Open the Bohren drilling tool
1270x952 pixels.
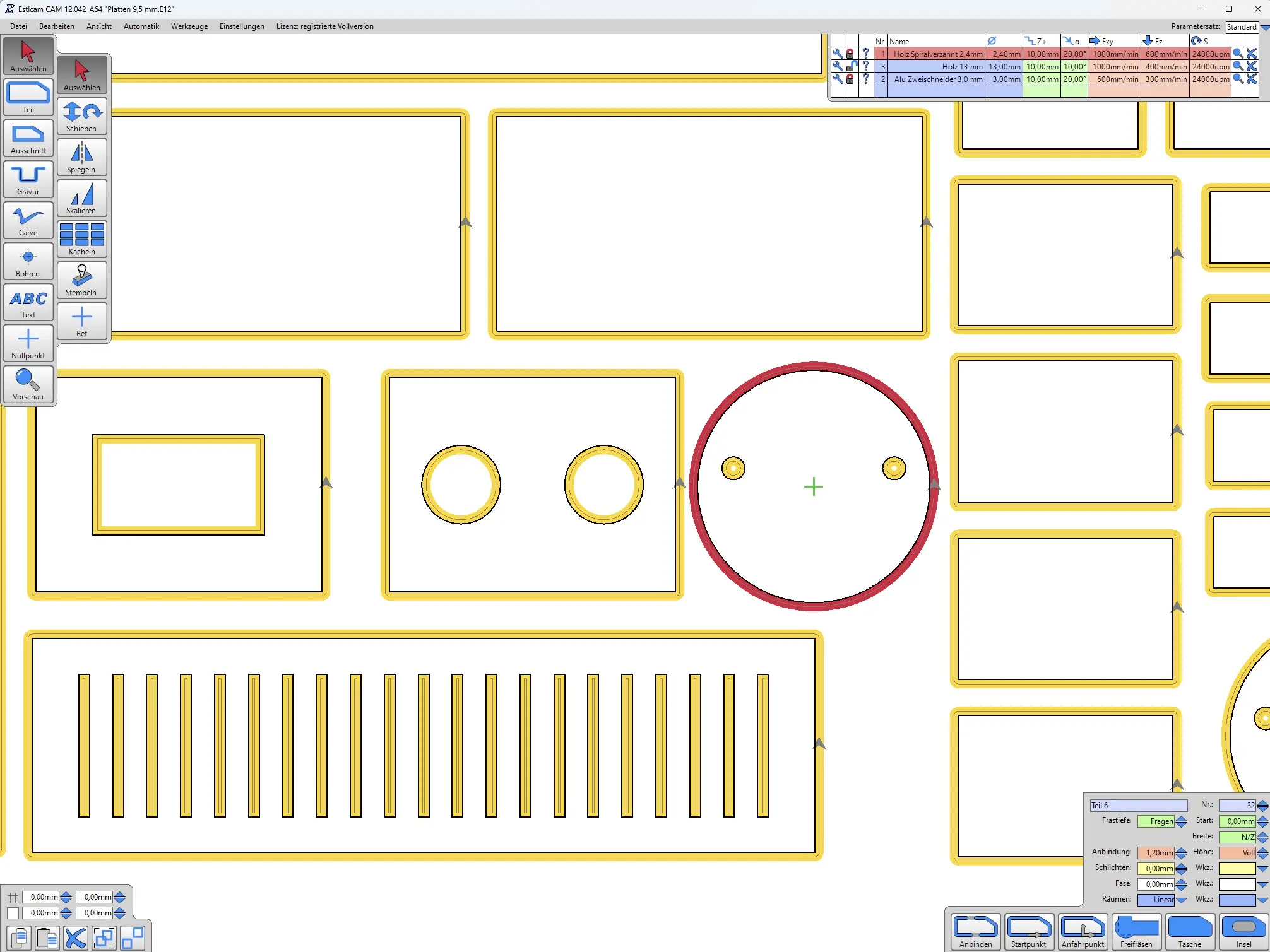pyautogui.click(x=28, y=261)
